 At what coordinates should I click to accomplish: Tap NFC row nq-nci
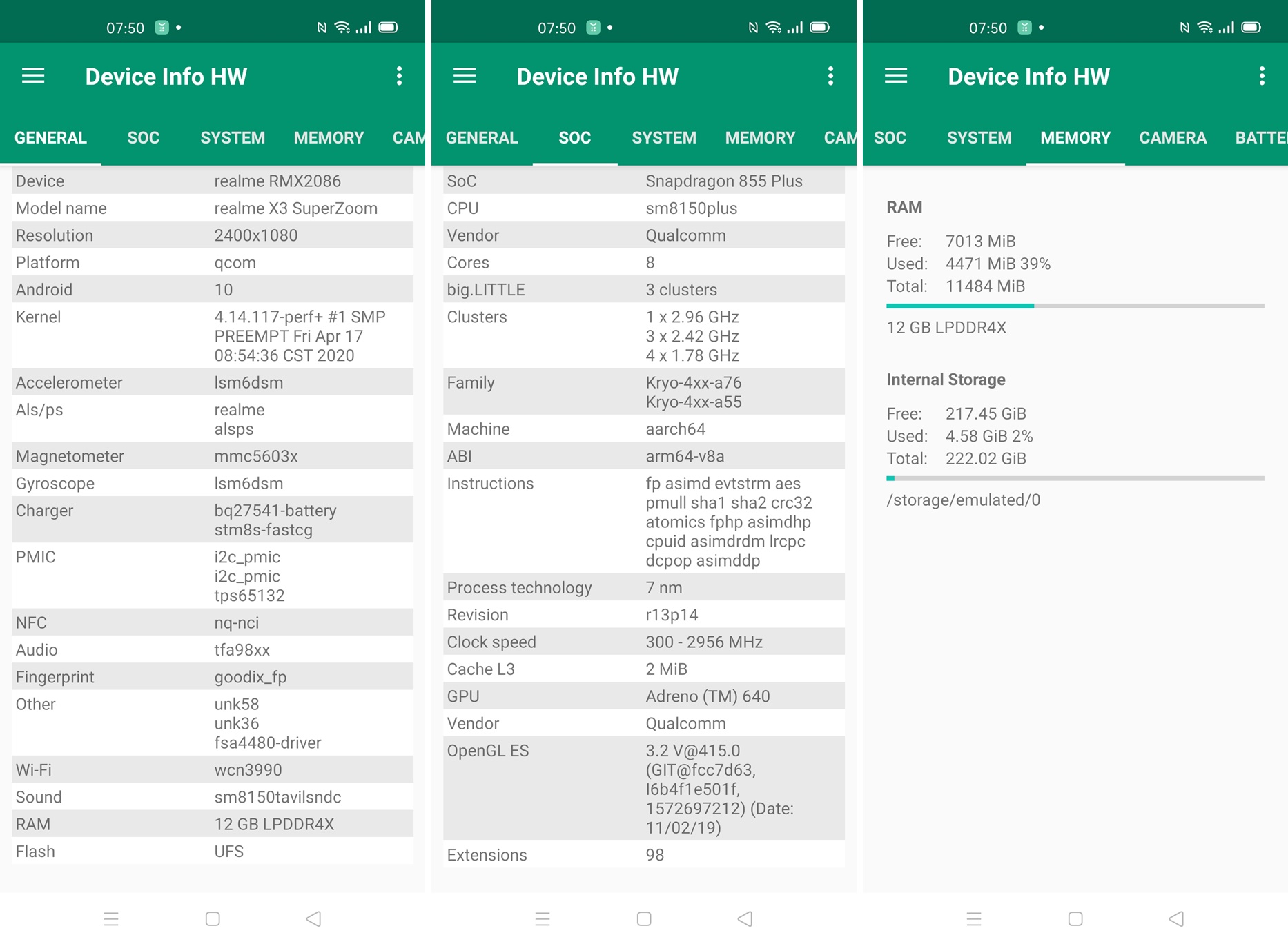coord(213,622)
